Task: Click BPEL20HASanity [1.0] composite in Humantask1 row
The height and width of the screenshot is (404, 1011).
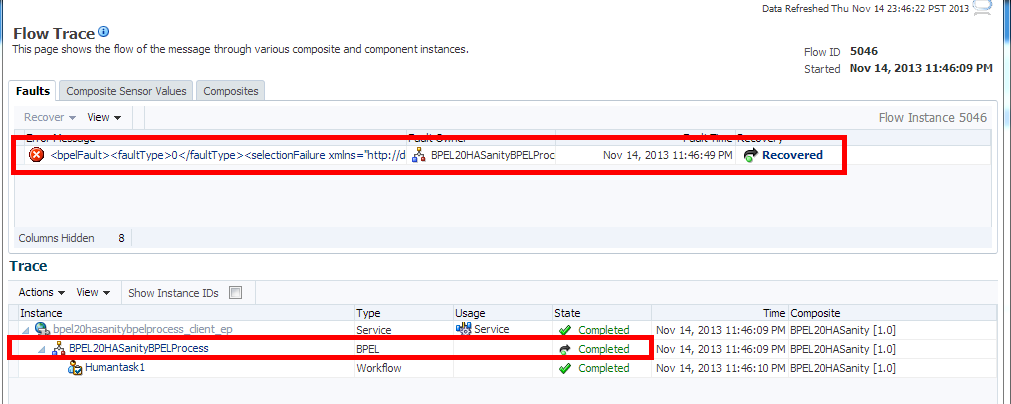Action: click(x=843, y=369)
